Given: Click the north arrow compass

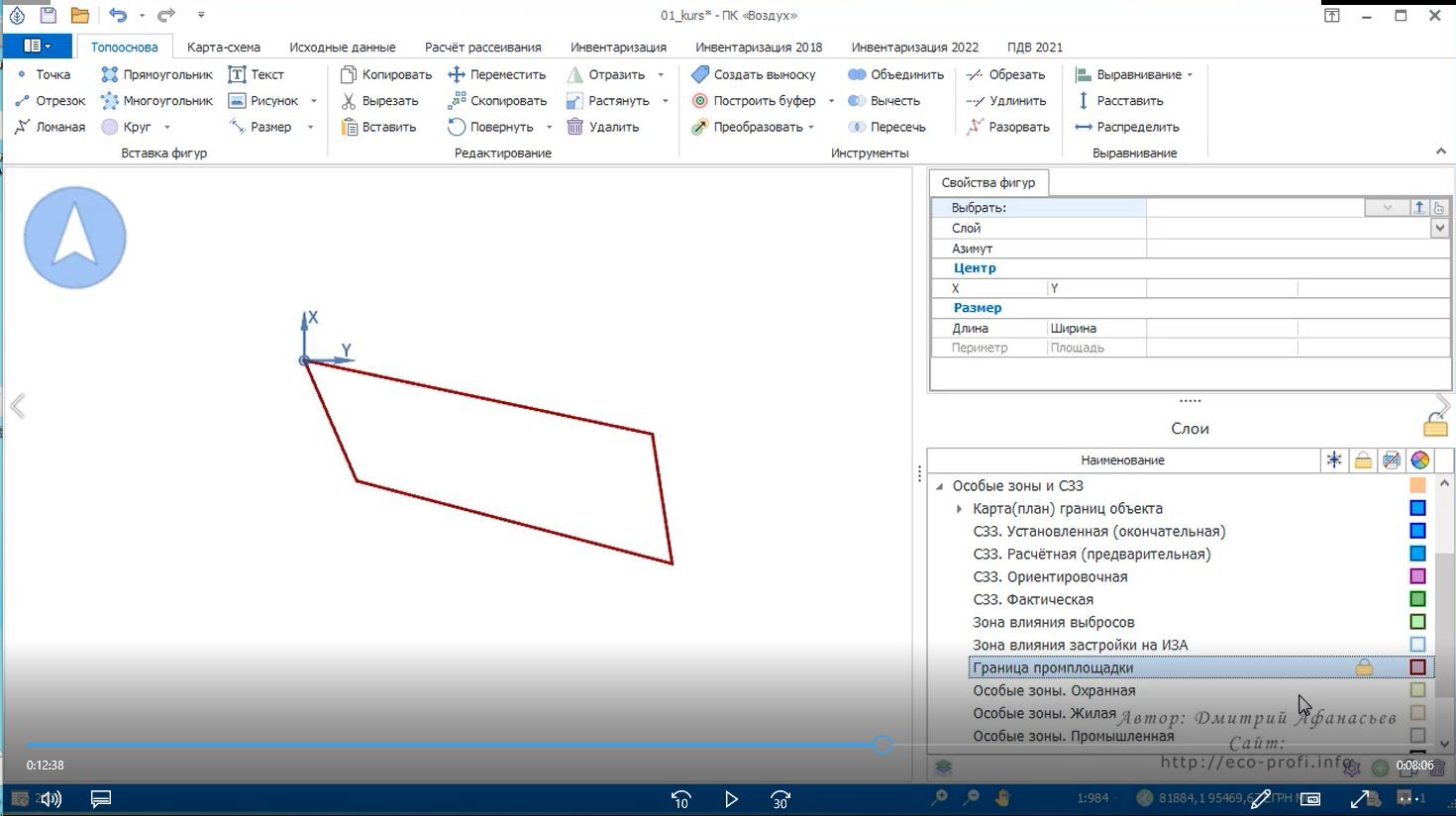Looking at the screenshot, I should (x=75, y=238).
